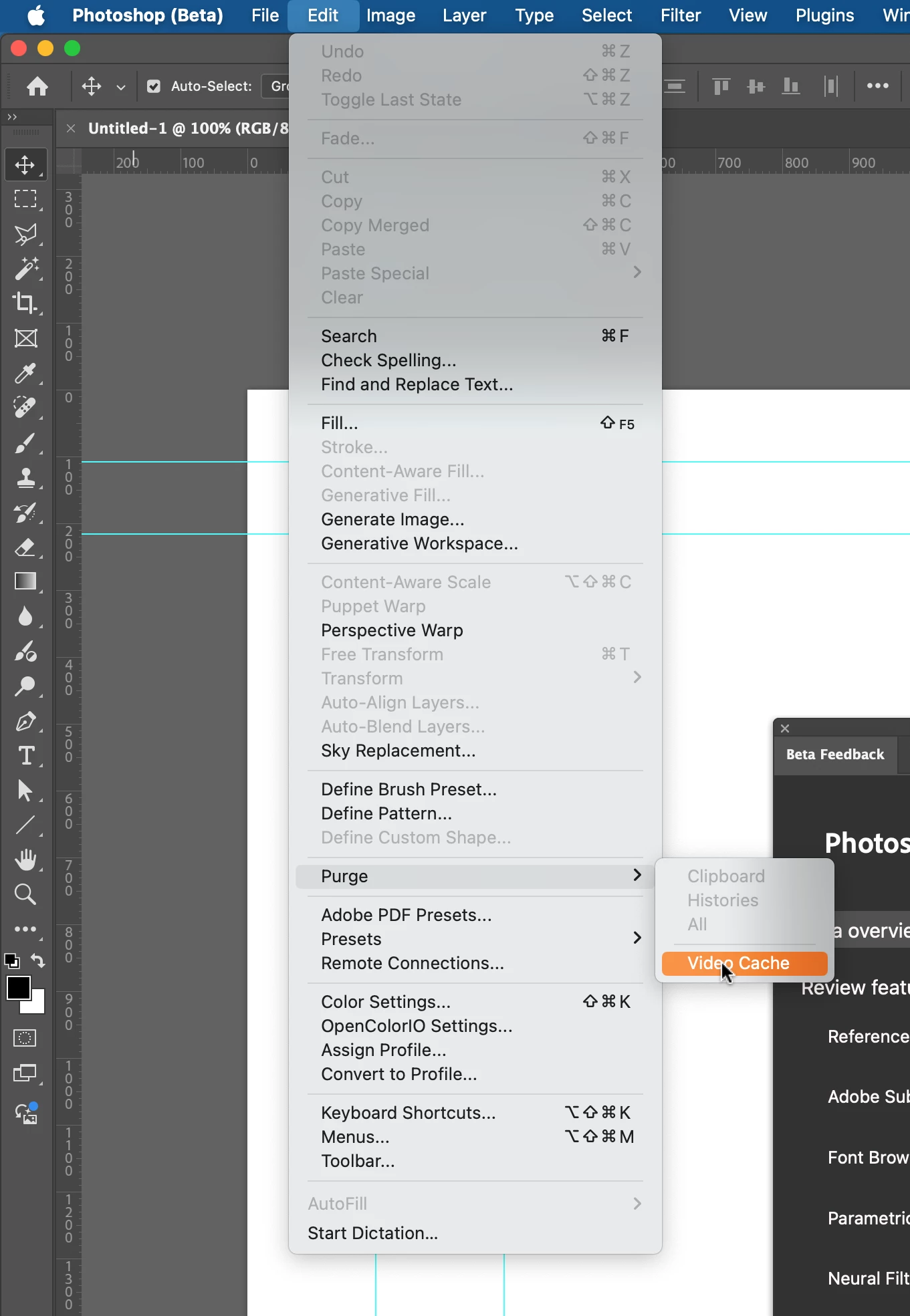Viewport: 910px width, 1316px height.
Task: Close the Beta Feedback panel
Action: (785, 729)
